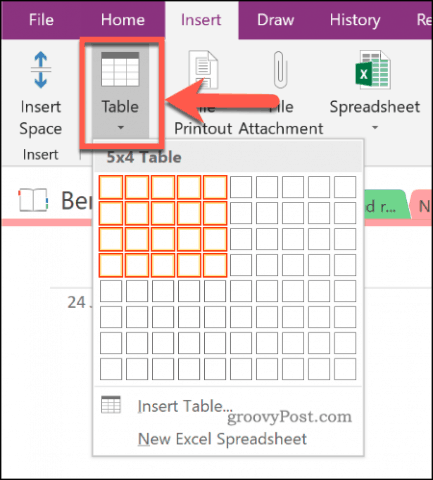
Task: Expand the Table dropdown arrow
Action: coord(121,127)
